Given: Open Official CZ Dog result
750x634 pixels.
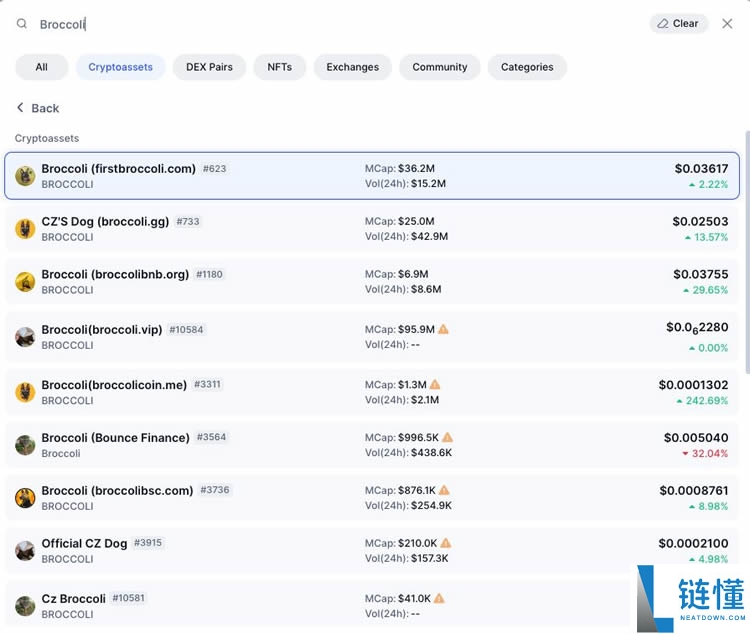Looking at the screenshot, I should [x=372, y=551].
